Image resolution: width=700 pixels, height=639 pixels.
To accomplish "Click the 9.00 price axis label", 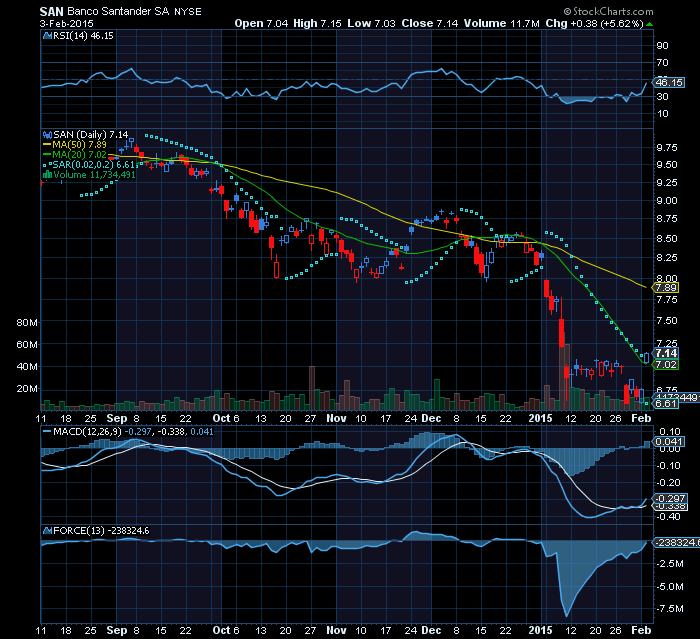I will point(667,200).
